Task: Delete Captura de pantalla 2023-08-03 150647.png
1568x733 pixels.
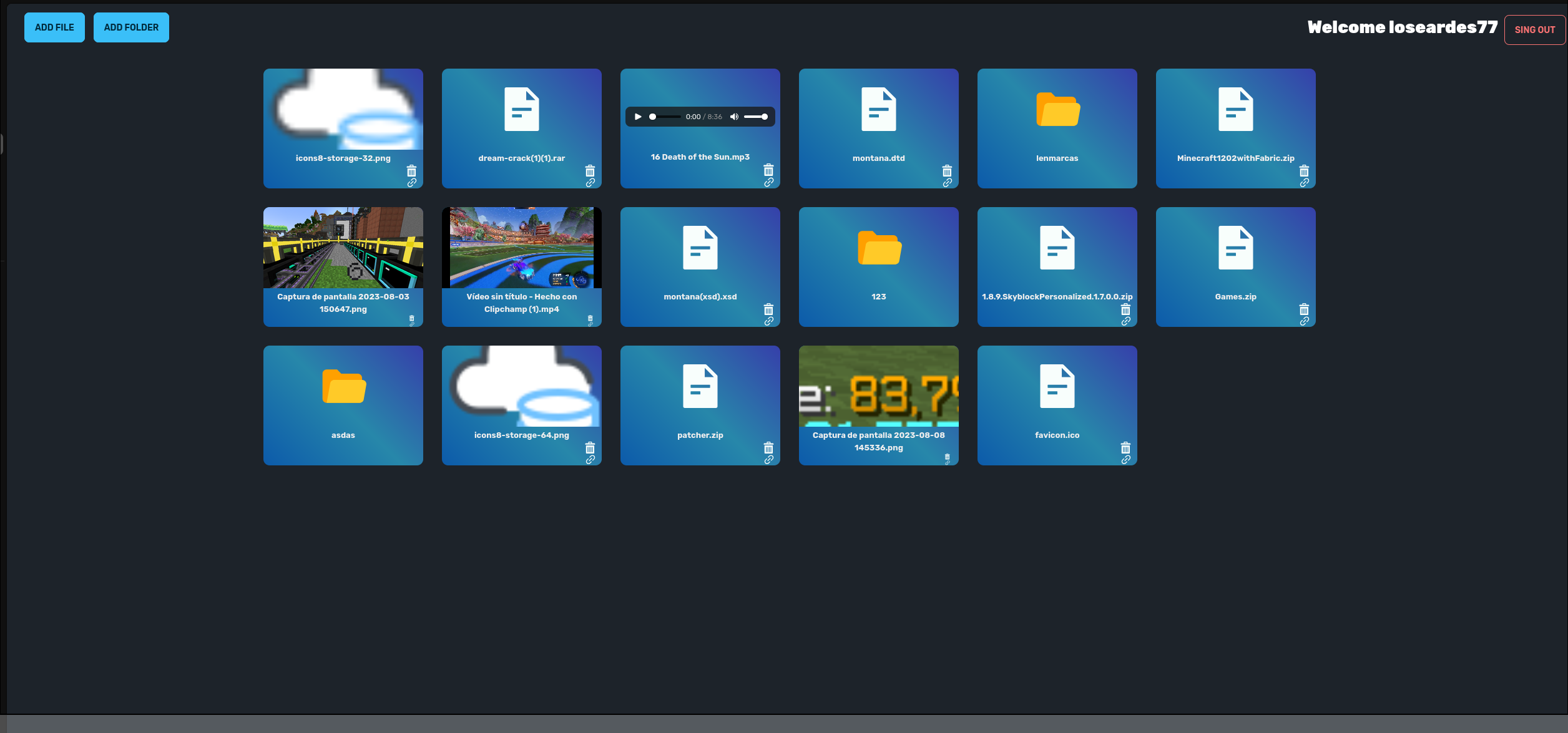Action: [x=411, y=318]
